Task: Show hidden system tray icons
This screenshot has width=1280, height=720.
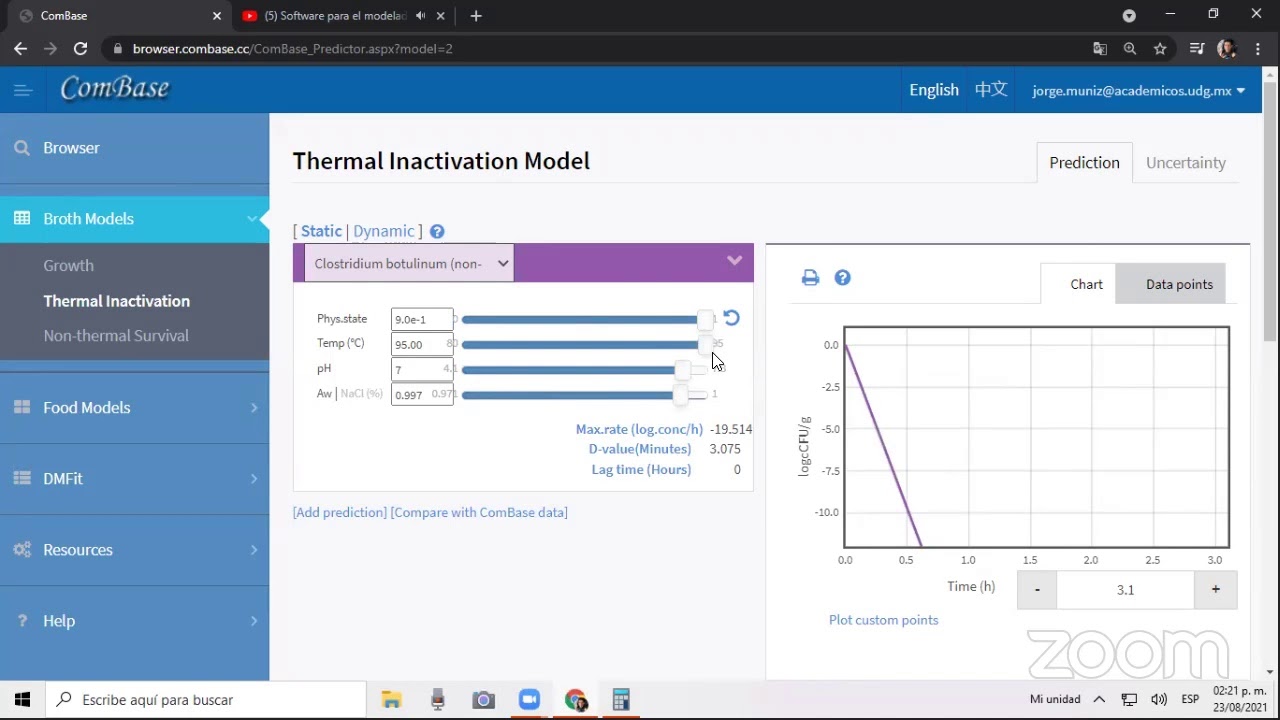Action: pos(1099,699)
